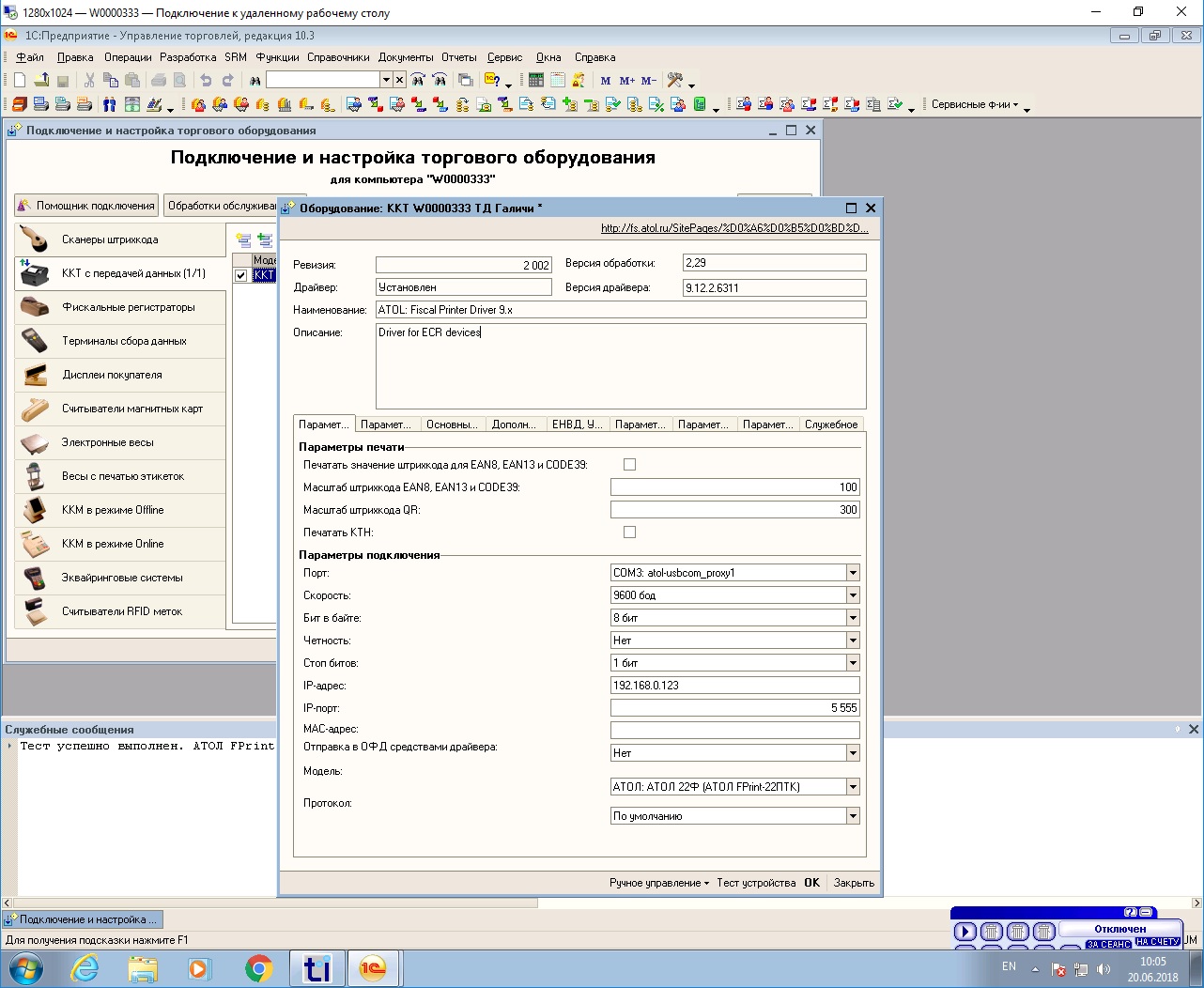Open Internet Explorer from taskbar
This screenshot has width=1204, height=988.
tap(85, 967)
